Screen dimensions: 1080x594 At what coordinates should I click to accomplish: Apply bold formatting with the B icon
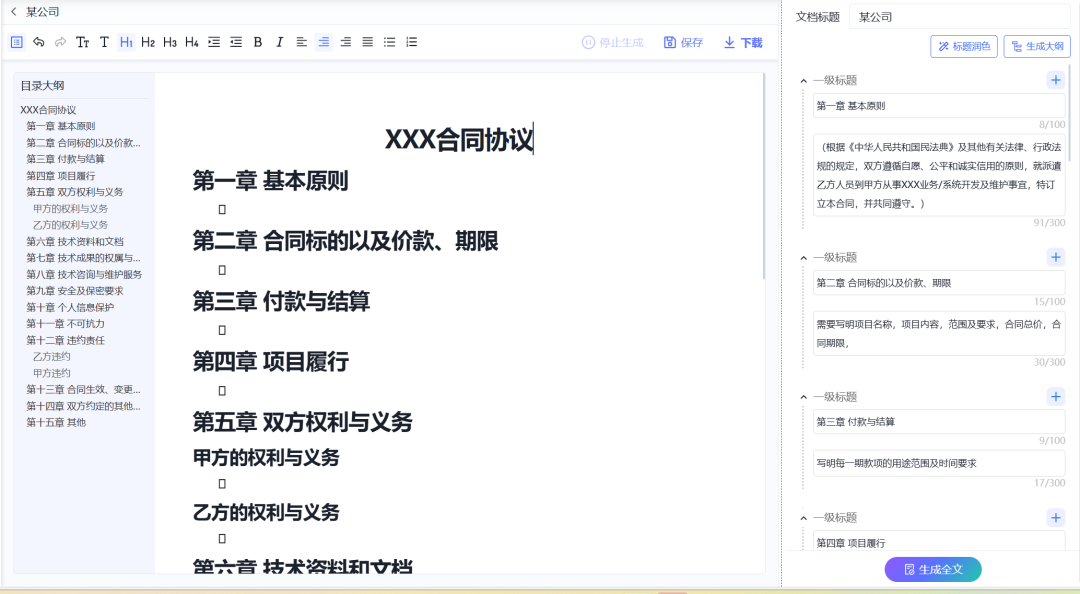coord(258,42)
